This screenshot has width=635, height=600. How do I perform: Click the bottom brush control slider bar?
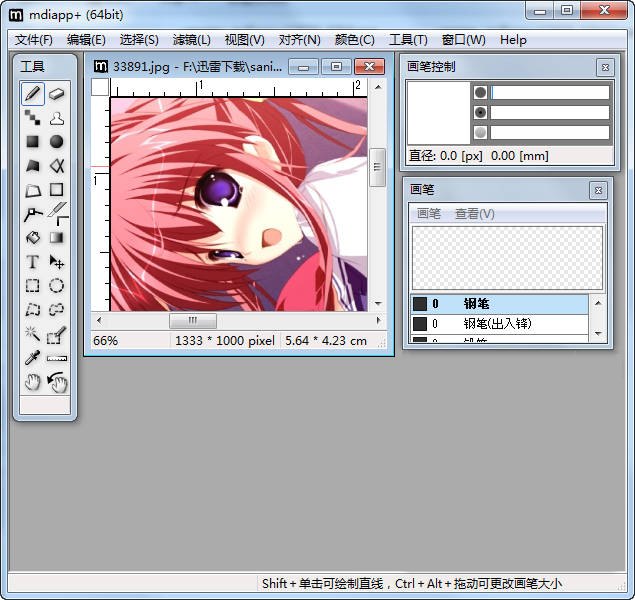coord(550,132)
